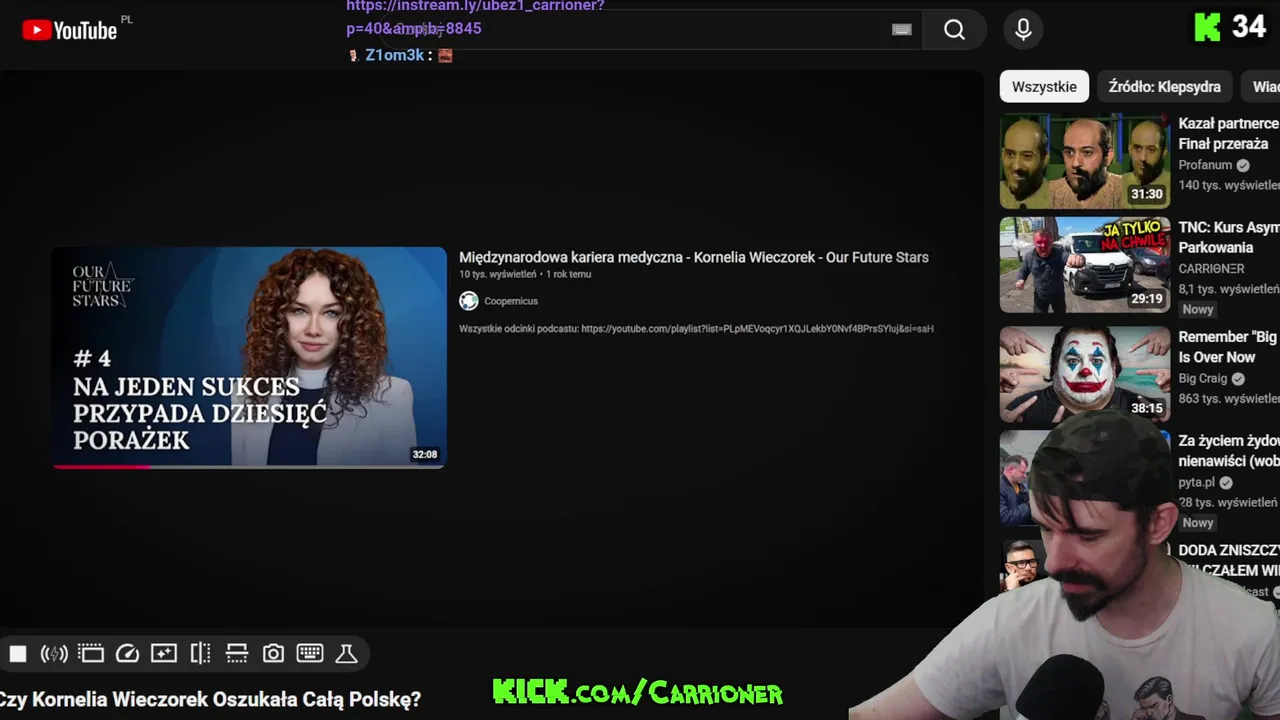This screenshot has height=720, width=1280.
Task: Open Remember "Big video title
Action: tap(1229, 347)
